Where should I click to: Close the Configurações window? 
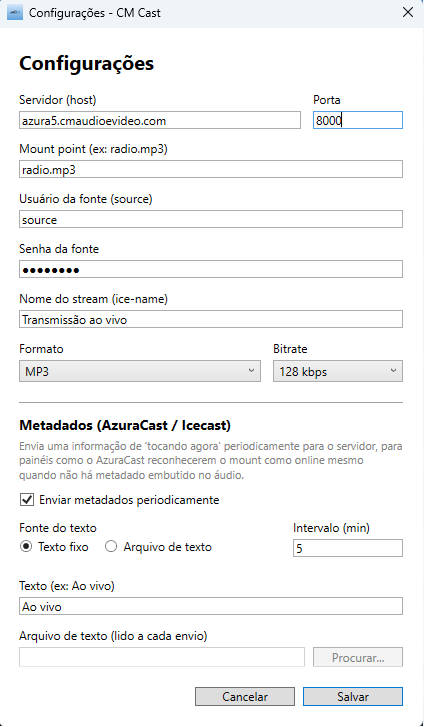pos(408,13)
